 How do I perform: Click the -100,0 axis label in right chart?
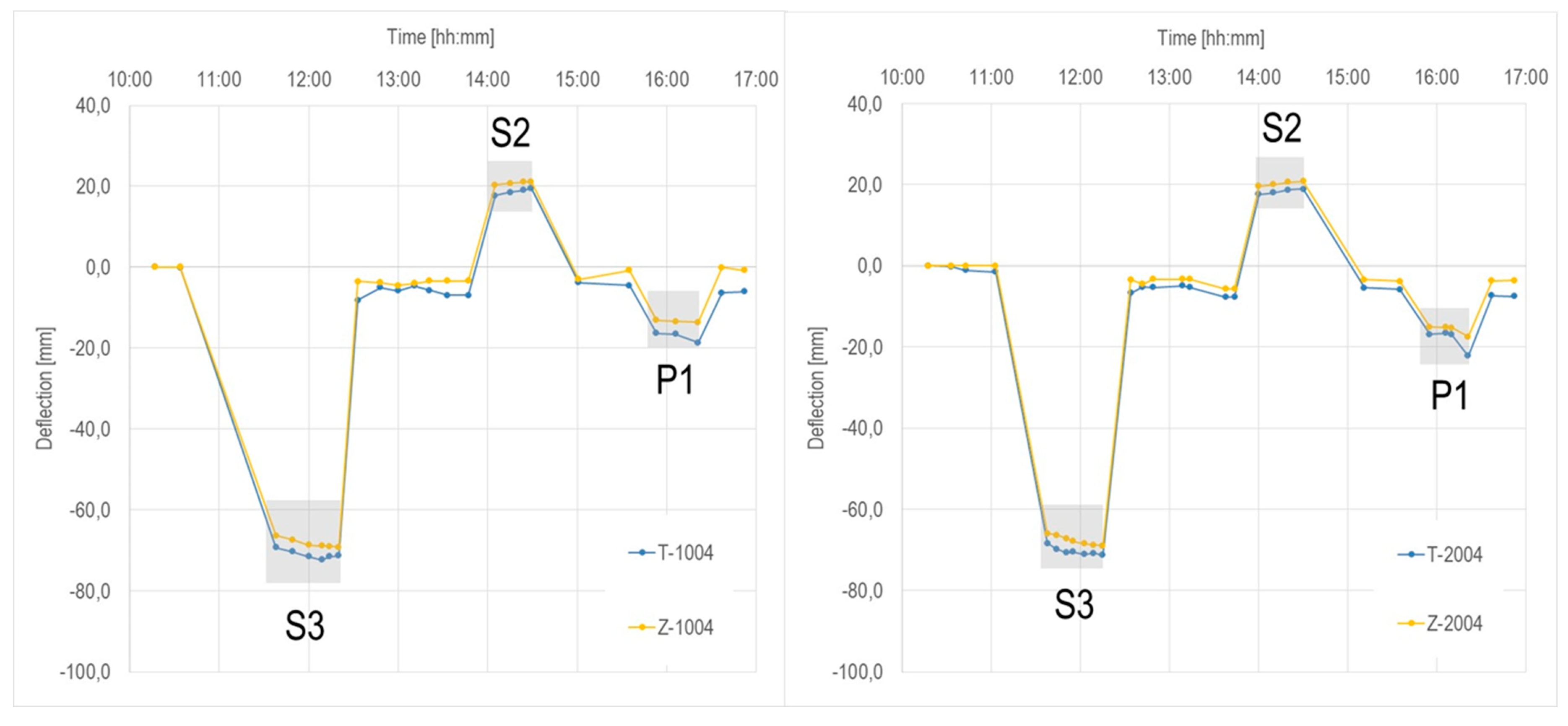click(857, 671)
